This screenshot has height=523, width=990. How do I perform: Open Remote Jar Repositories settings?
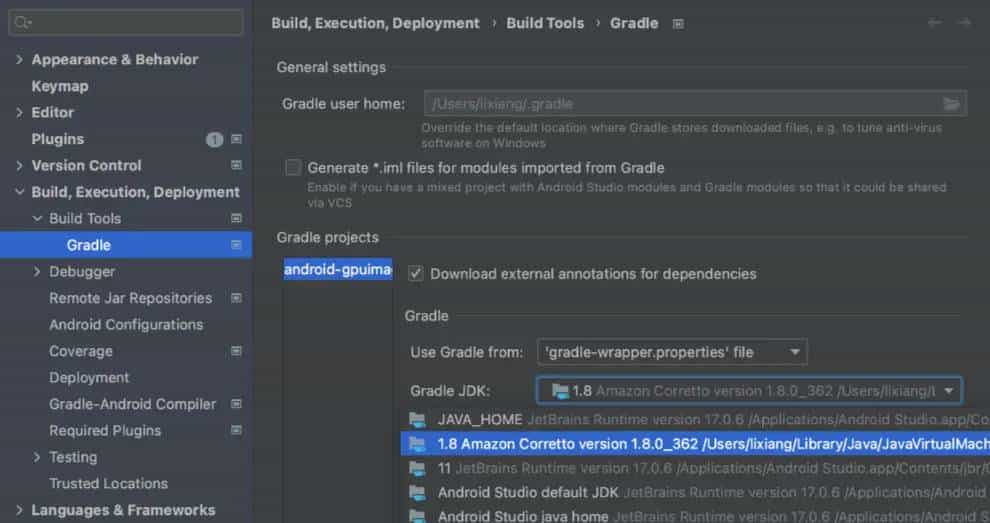click(x=131, y=298)
